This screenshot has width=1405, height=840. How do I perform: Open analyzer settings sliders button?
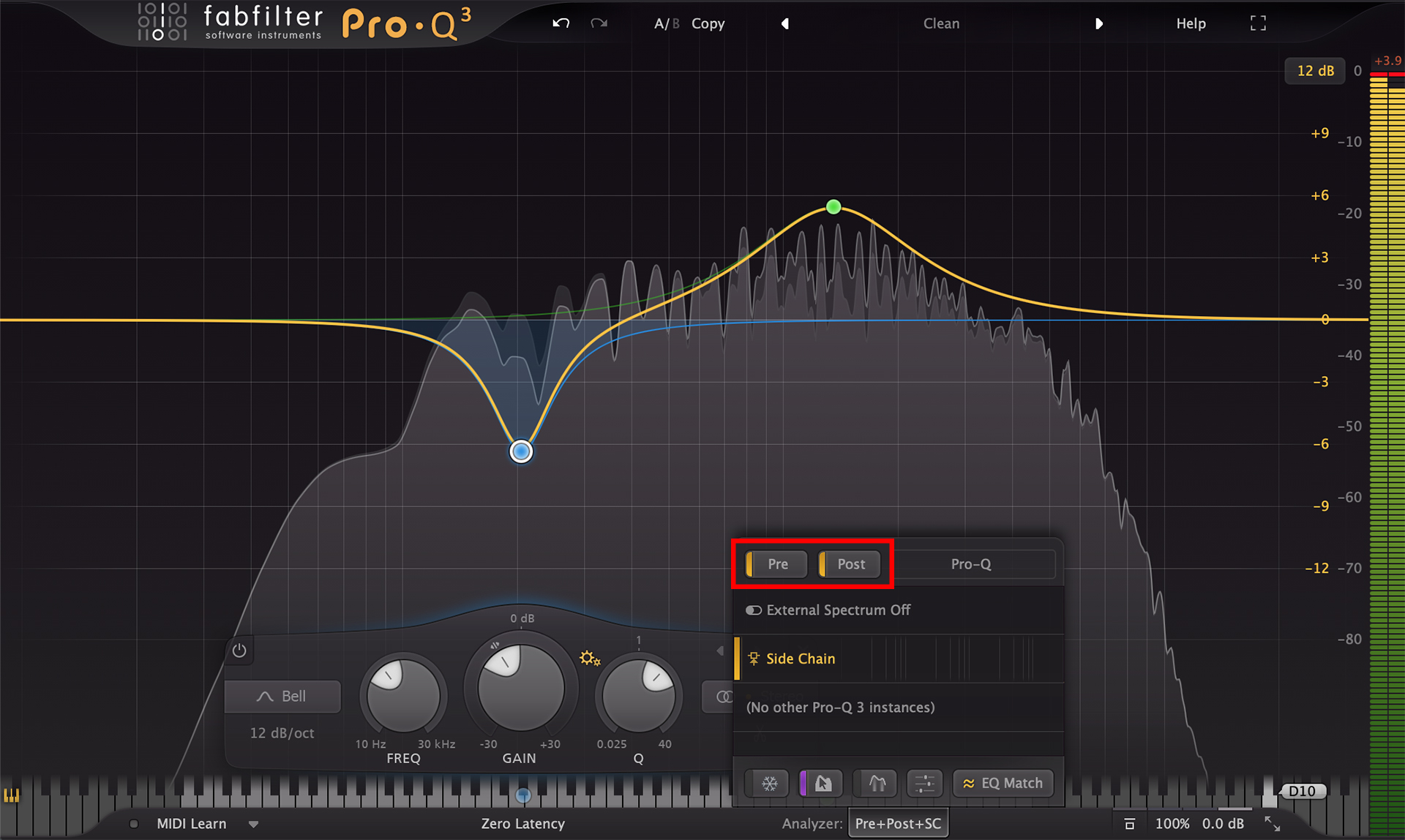pos(924,784)
